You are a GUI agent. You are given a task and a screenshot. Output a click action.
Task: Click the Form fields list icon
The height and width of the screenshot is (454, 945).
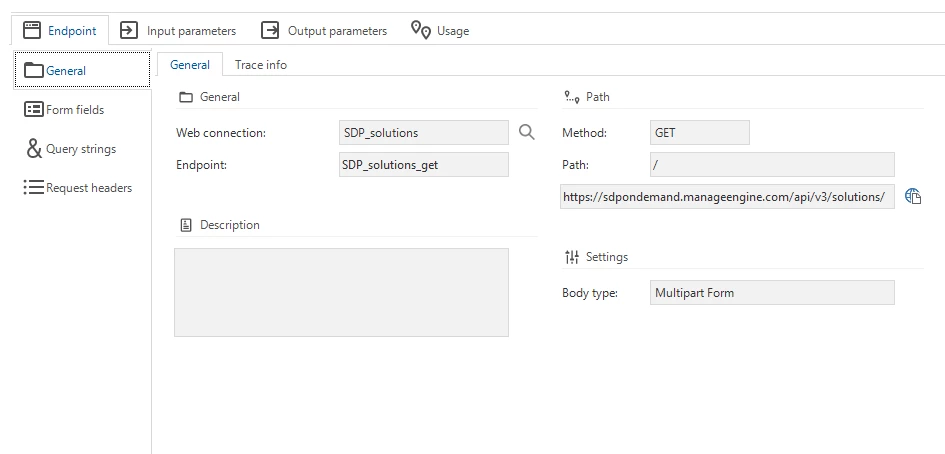point(33,109)
